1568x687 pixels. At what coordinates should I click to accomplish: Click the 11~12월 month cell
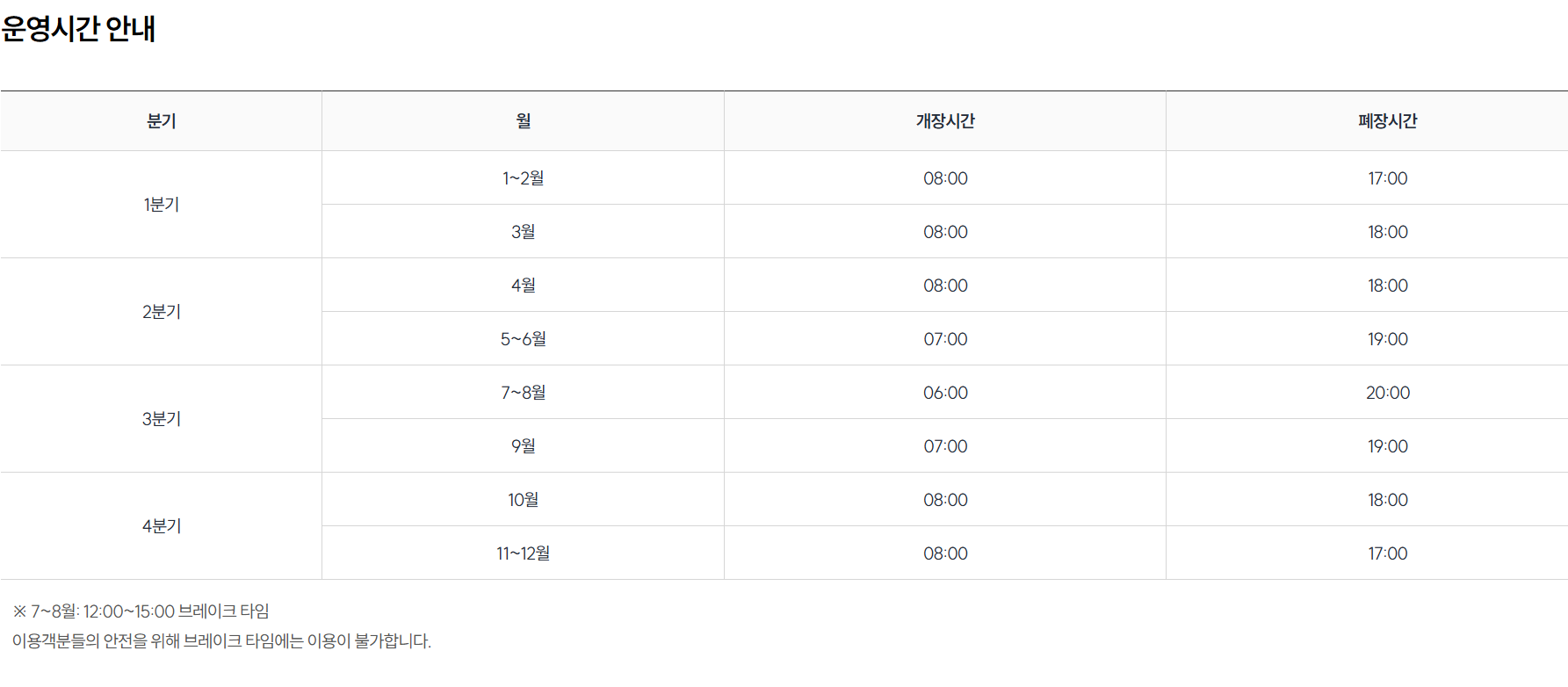click(x=524, y=553)
